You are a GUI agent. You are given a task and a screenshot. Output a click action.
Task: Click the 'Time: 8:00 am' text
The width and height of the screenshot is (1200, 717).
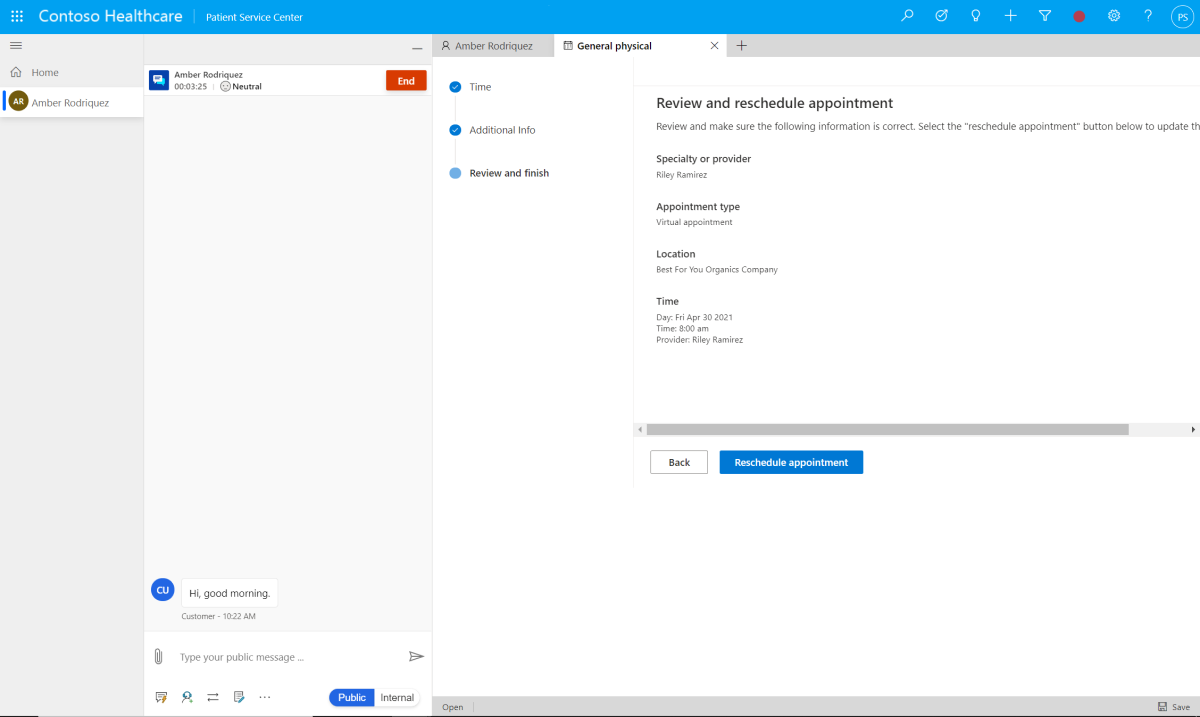click(683, 328)
